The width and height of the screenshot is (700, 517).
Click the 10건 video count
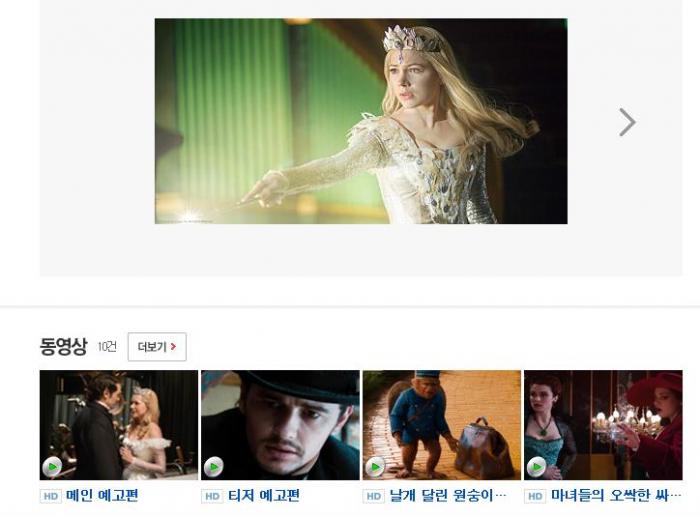point(107,346)
